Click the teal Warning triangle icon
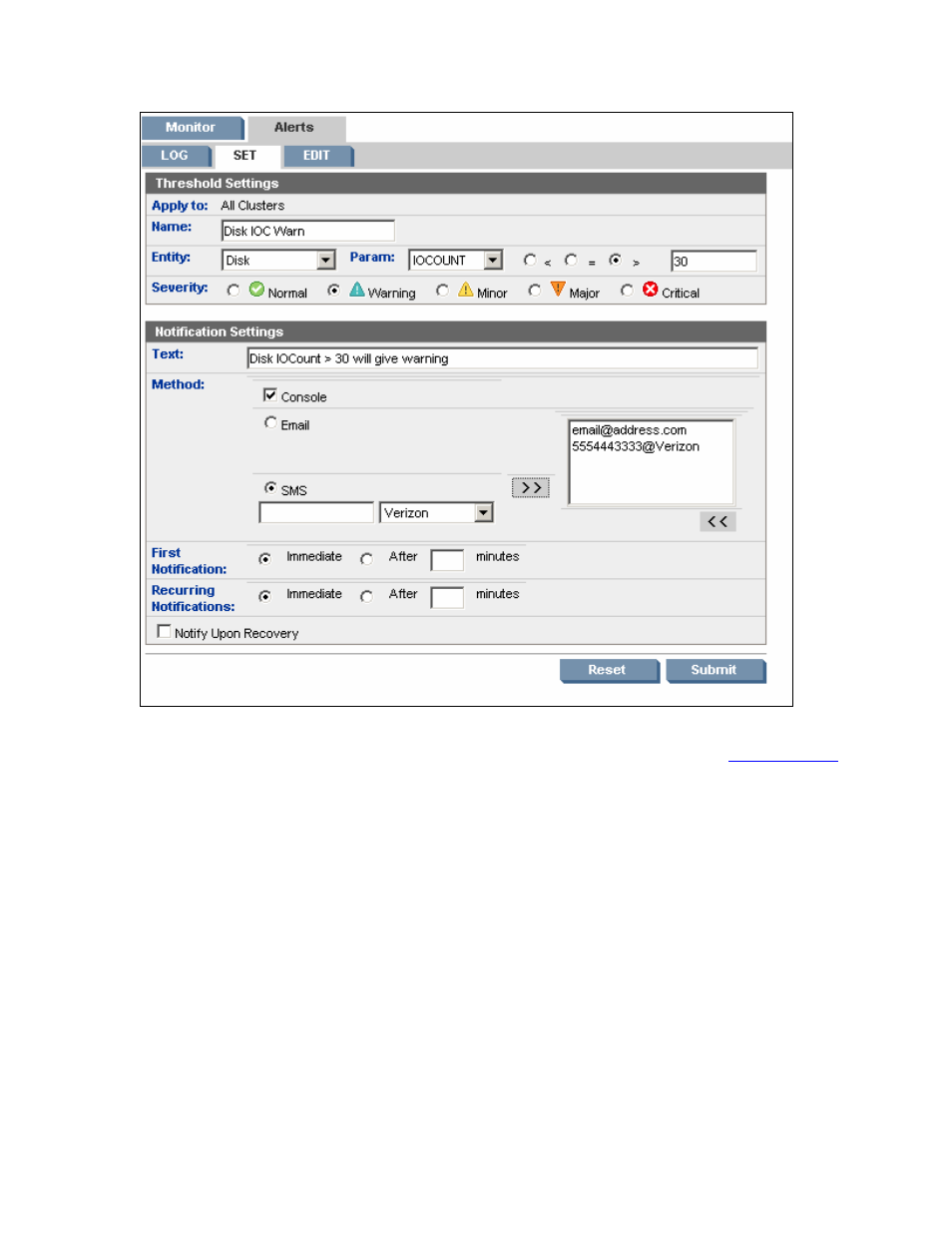The height and width of the screenshot is (1233, 952). [357, 290]
